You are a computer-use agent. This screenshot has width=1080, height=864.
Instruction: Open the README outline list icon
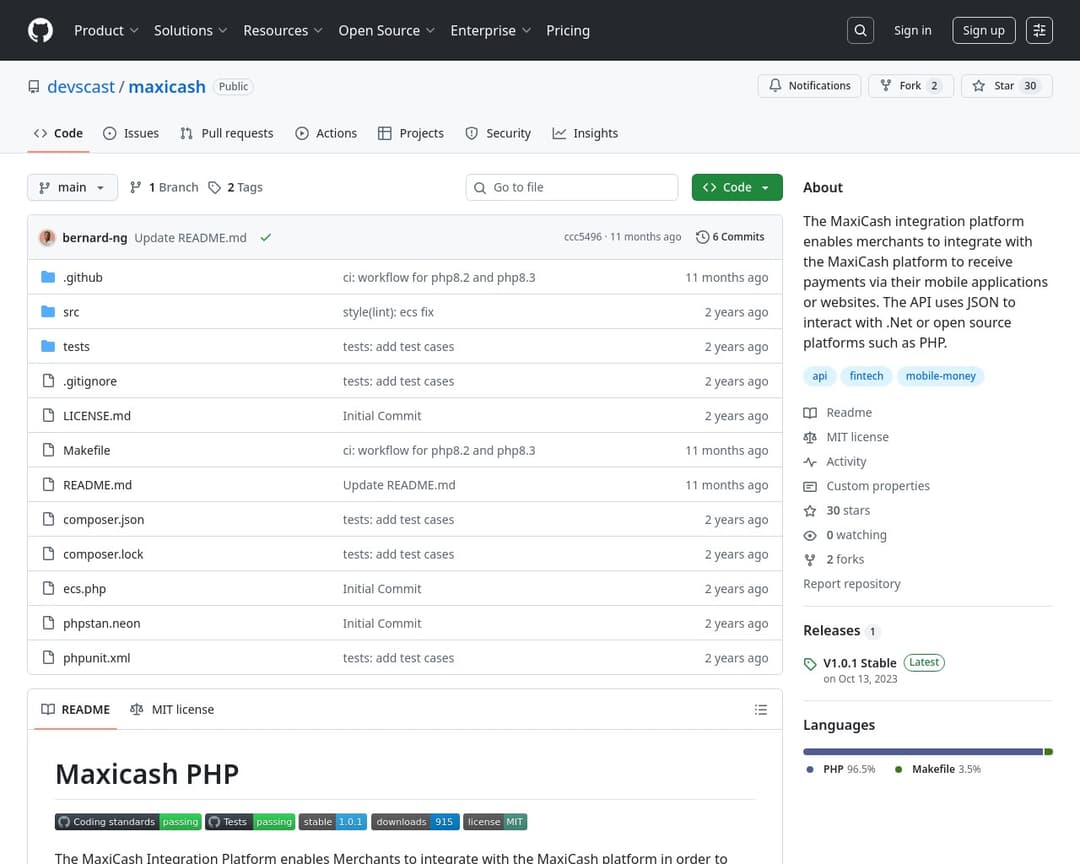(760, 710)
